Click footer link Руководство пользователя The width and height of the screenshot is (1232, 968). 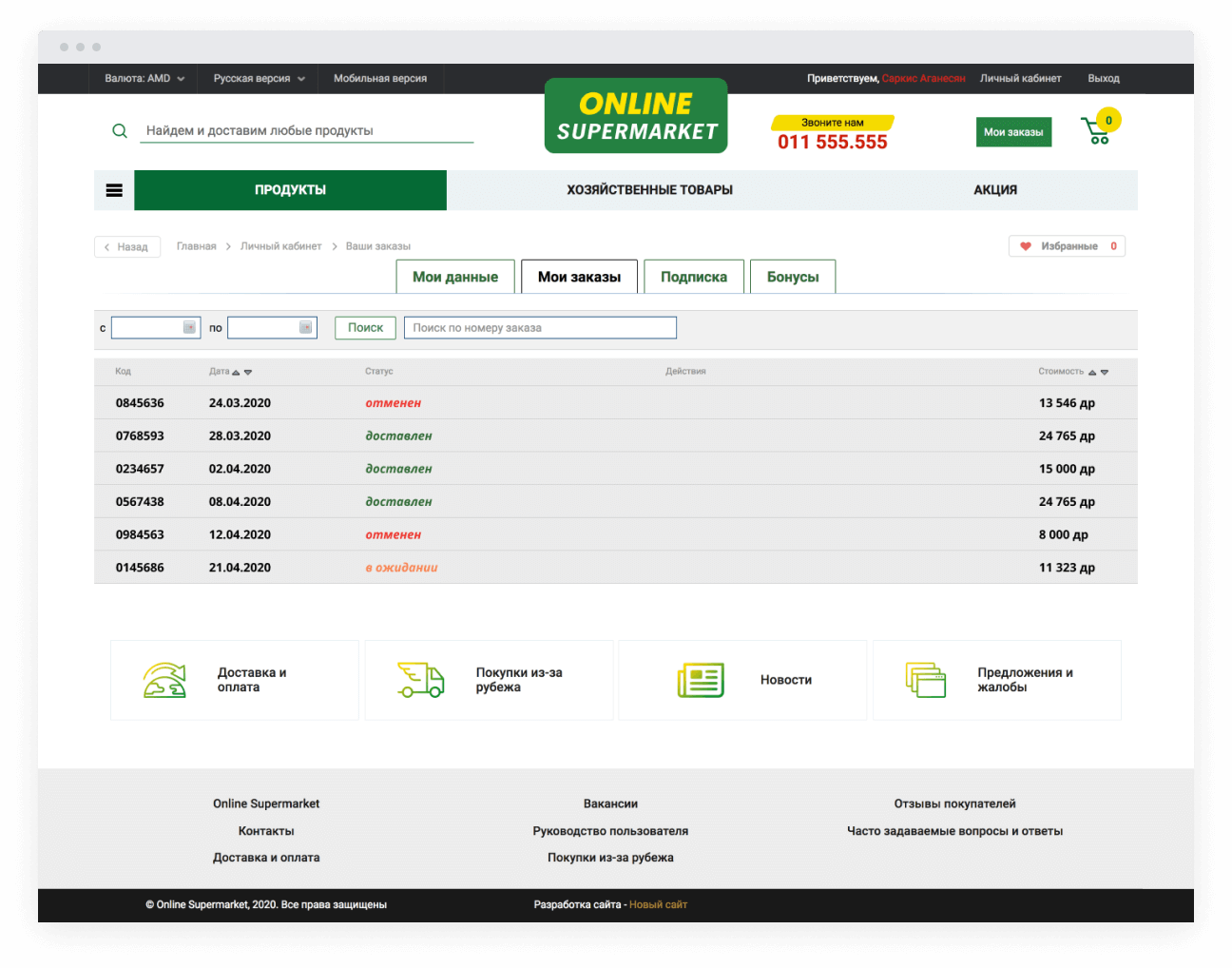pyautogui.click(x=610, y=831)
